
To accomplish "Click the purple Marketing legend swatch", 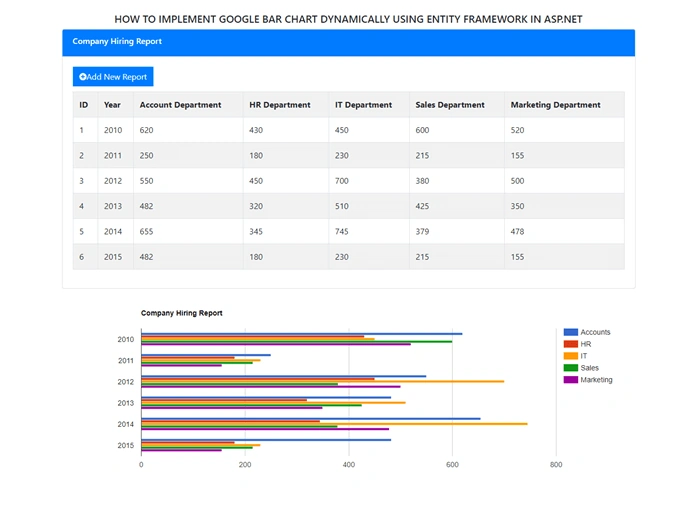I will click(x=571, y=380).
